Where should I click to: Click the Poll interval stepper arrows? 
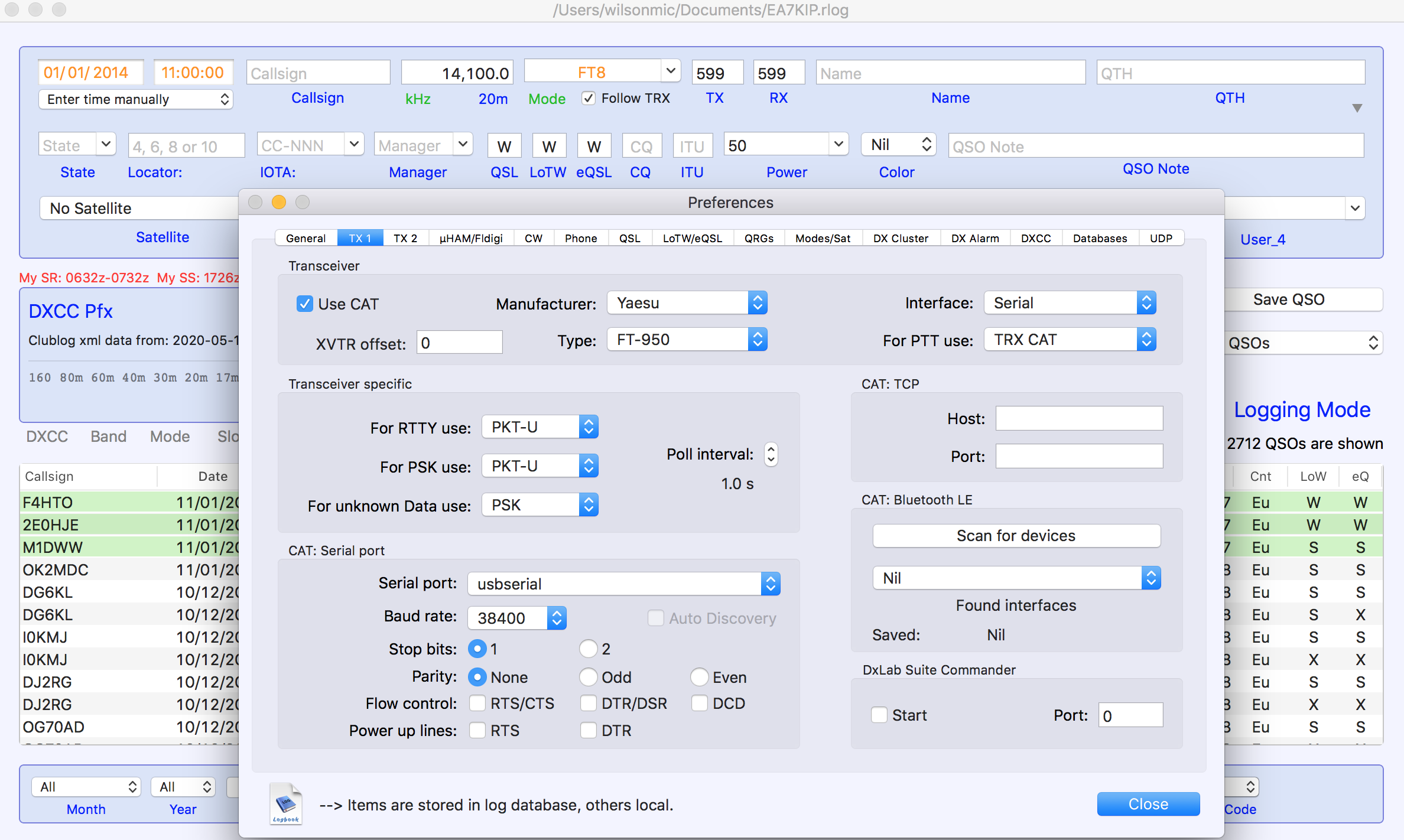tap(771, 454)
